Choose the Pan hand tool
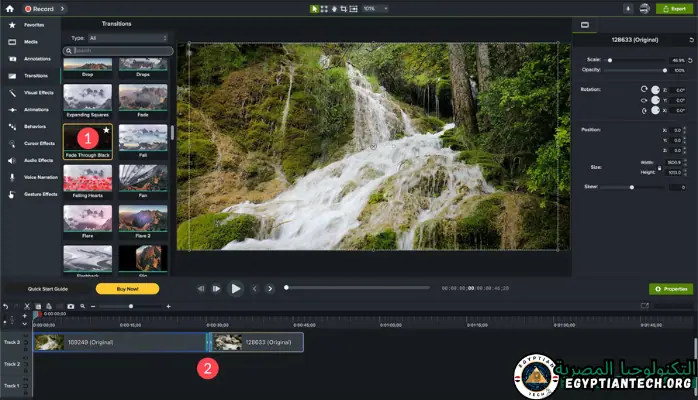698x400 pixels. tap(334, 8)
